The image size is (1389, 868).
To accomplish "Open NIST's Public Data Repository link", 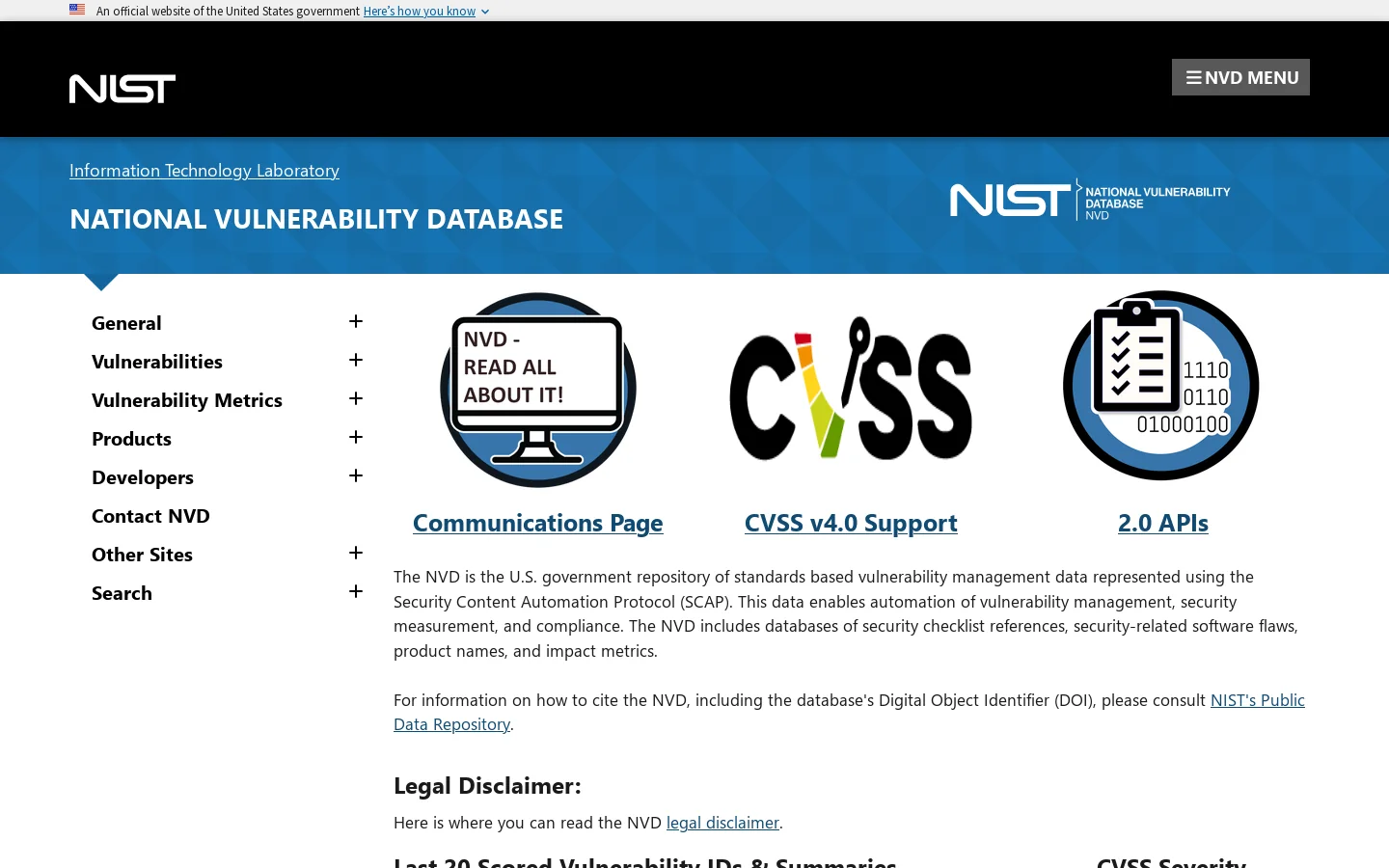I will [1258, 700].
